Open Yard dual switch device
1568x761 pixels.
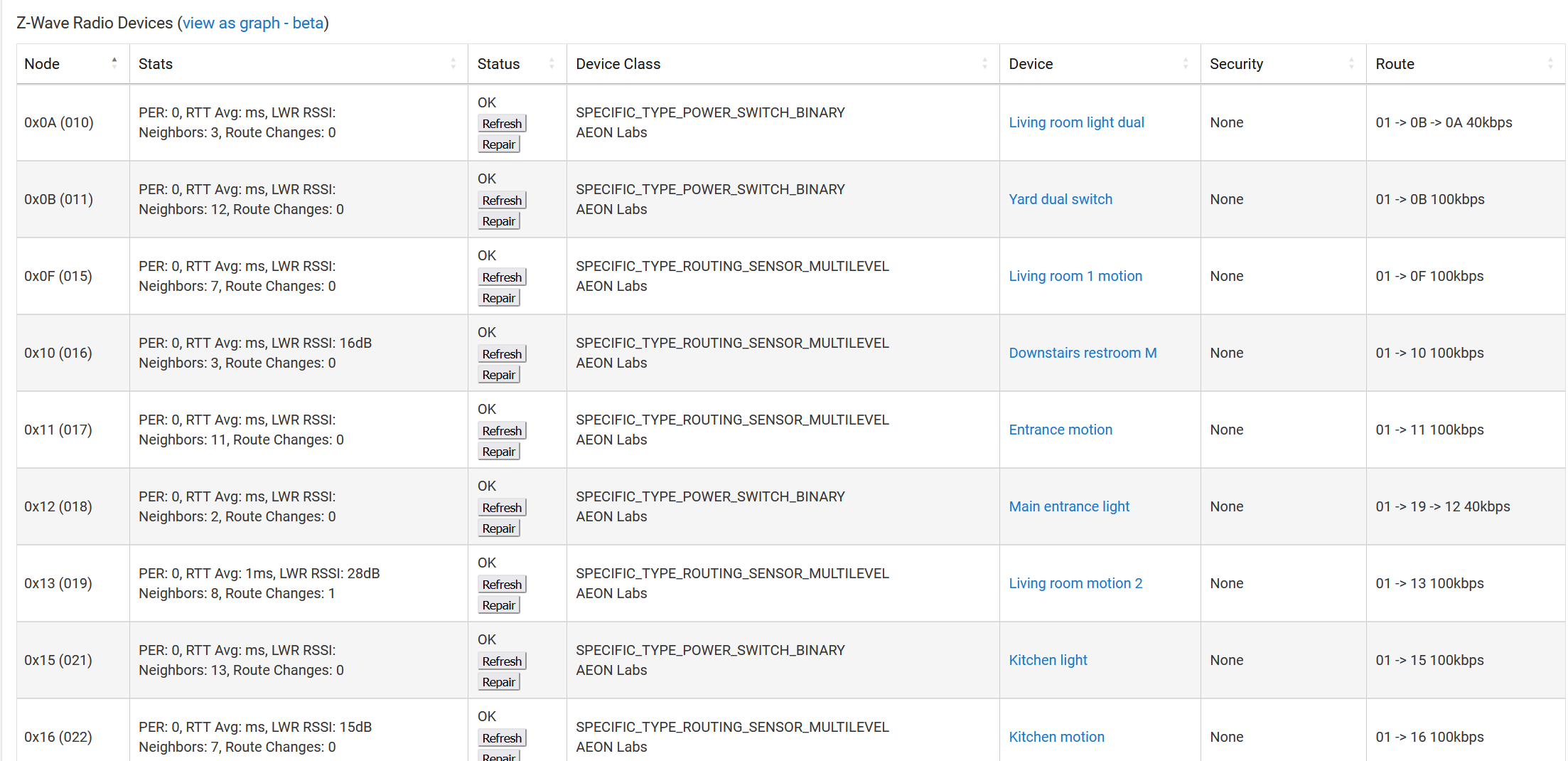coord(1060,199)
